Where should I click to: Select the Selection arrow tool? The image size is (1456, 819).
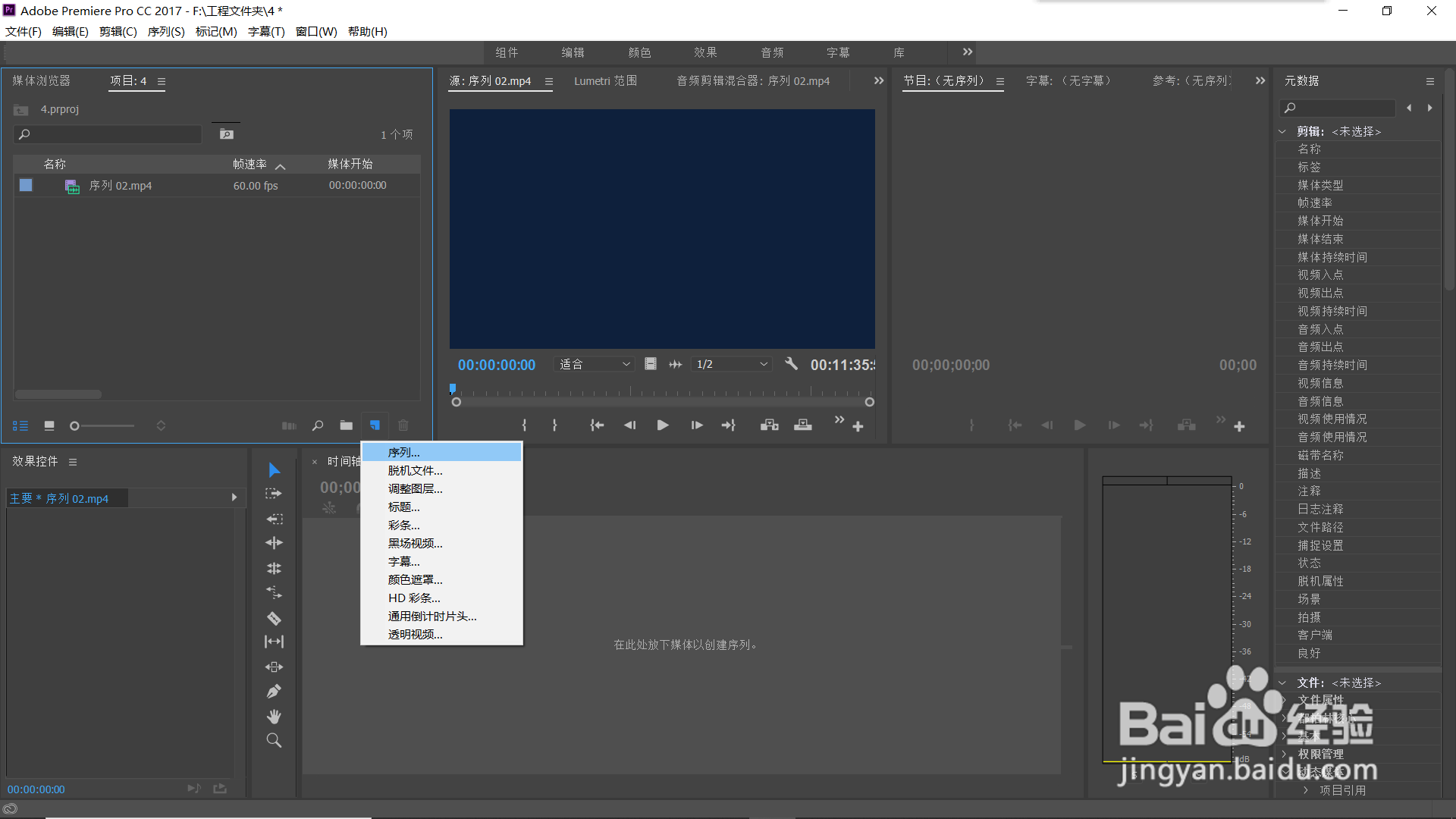point(274,470)
